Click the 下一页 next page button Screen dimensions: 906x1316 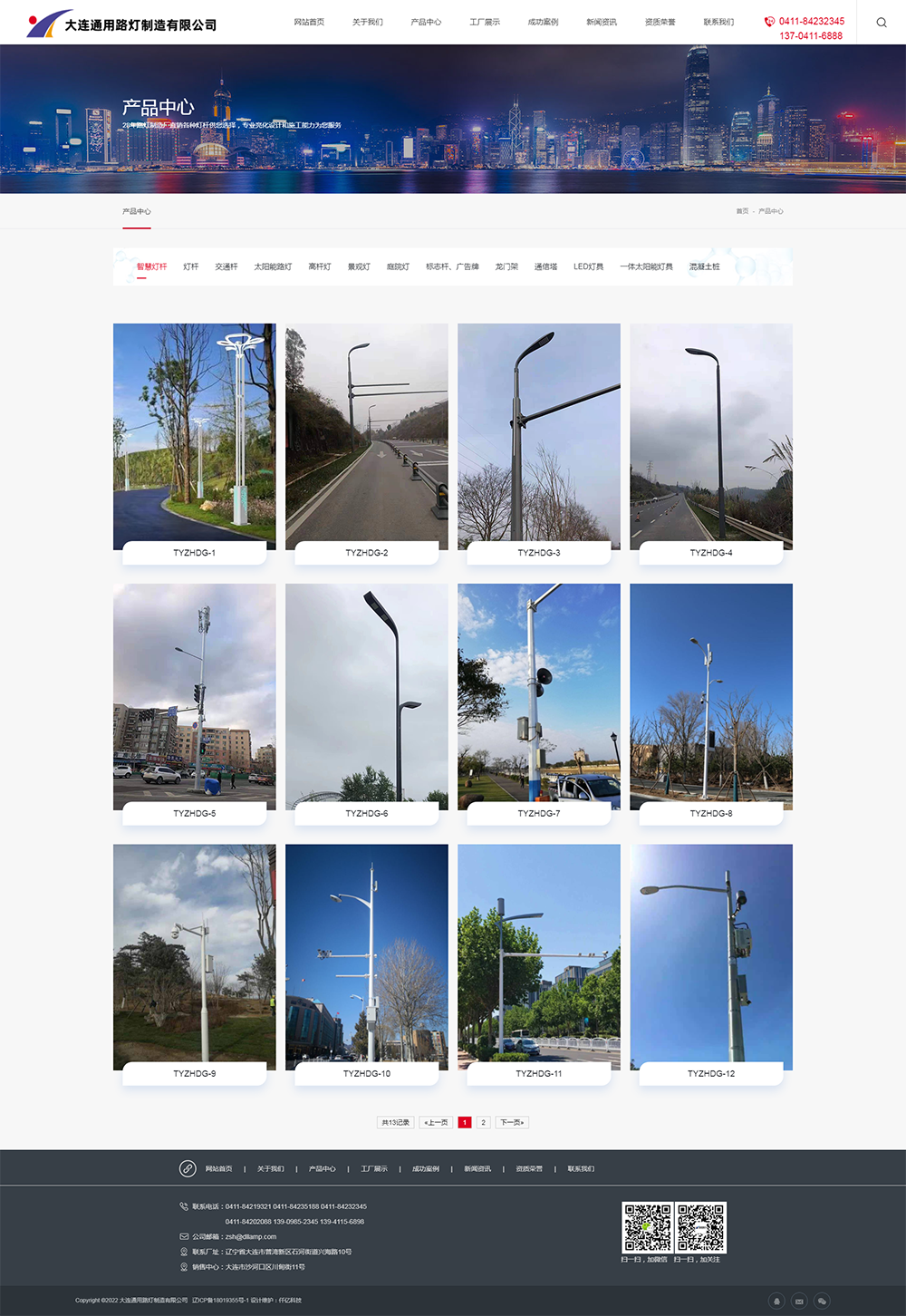coord(512,1122)
